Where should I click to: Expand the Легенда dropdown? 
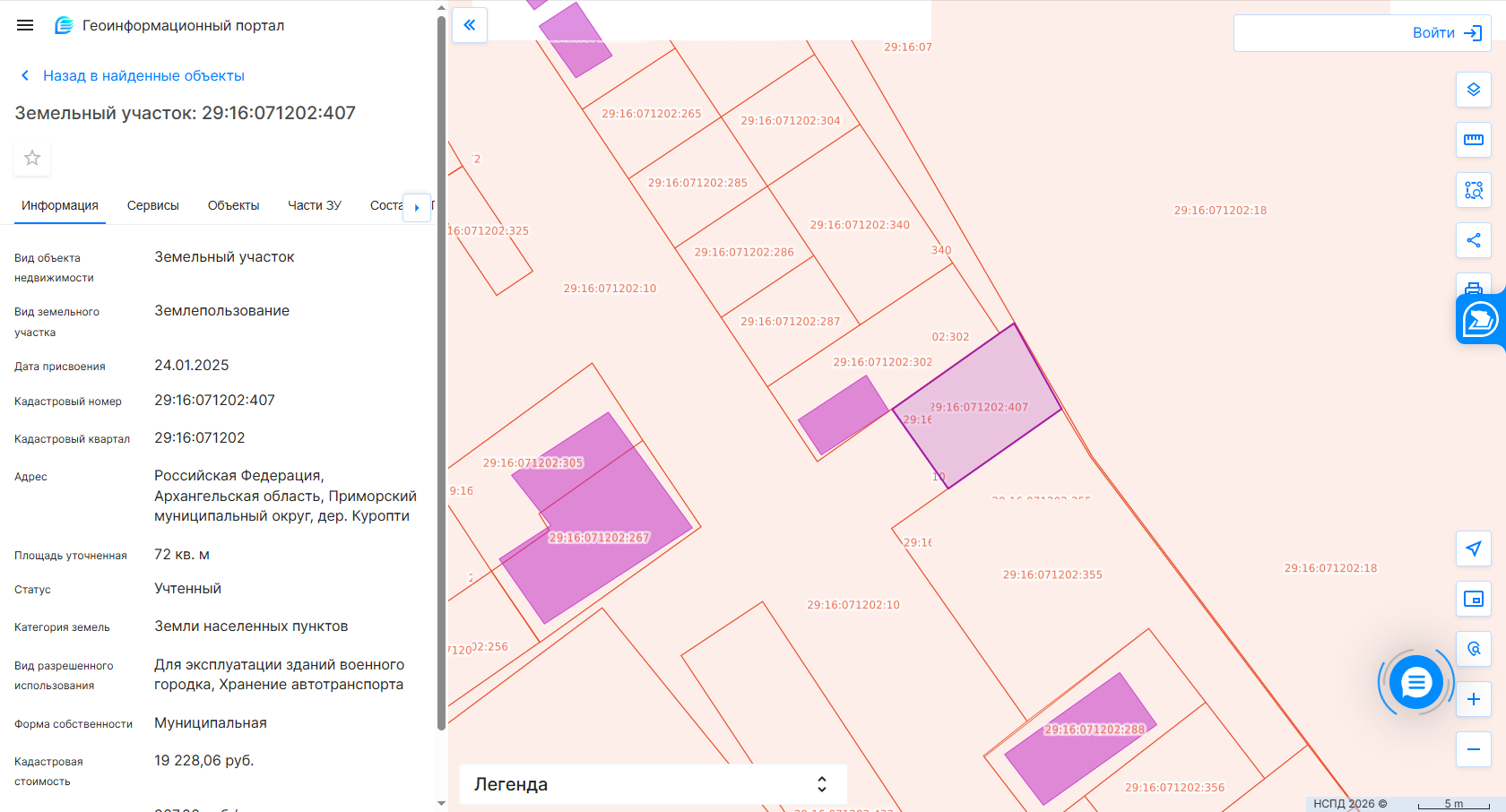click(653, 784)
